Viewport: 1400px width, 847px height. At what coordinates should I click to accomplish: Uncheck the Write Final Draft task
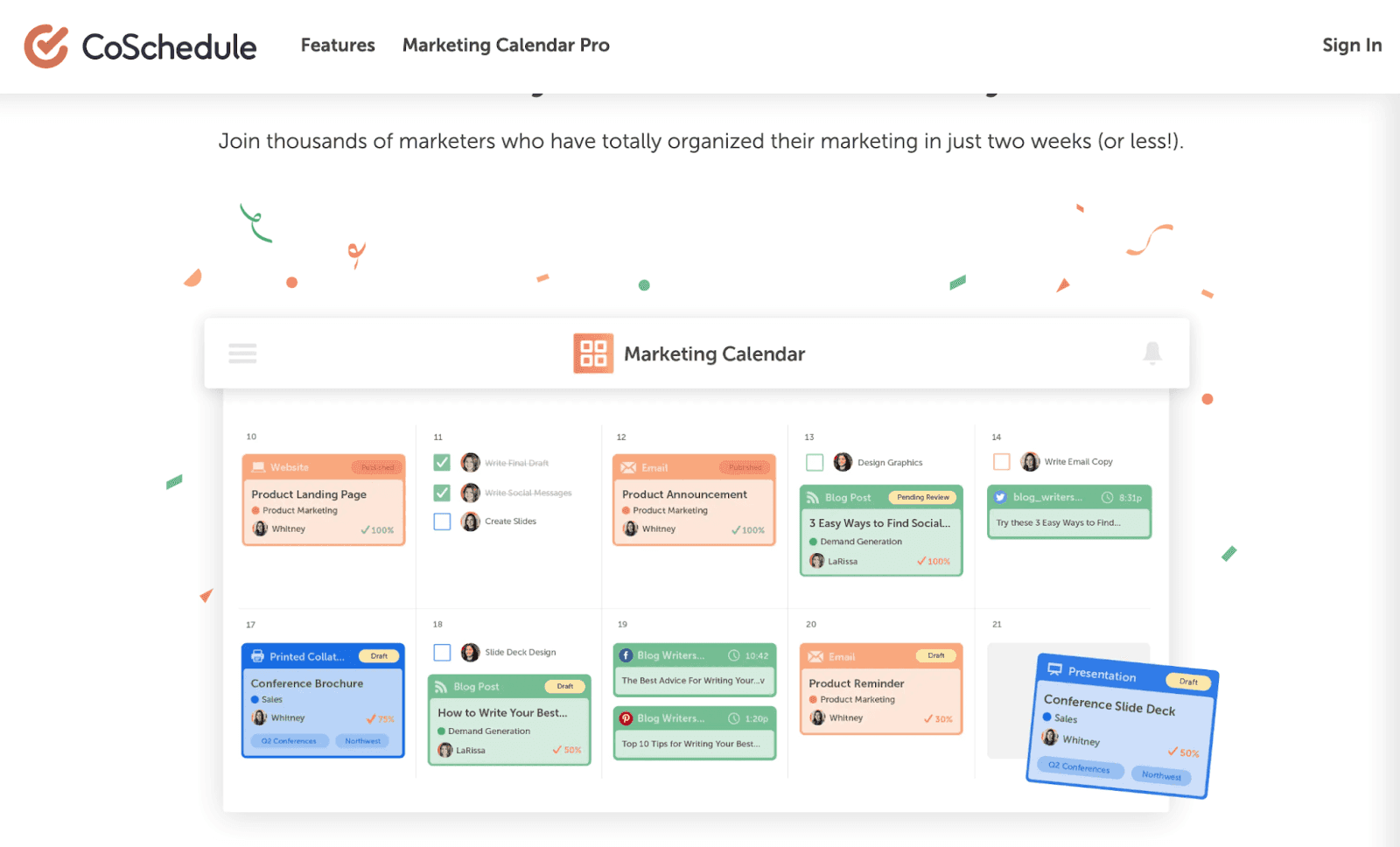[x=442, y=462]
